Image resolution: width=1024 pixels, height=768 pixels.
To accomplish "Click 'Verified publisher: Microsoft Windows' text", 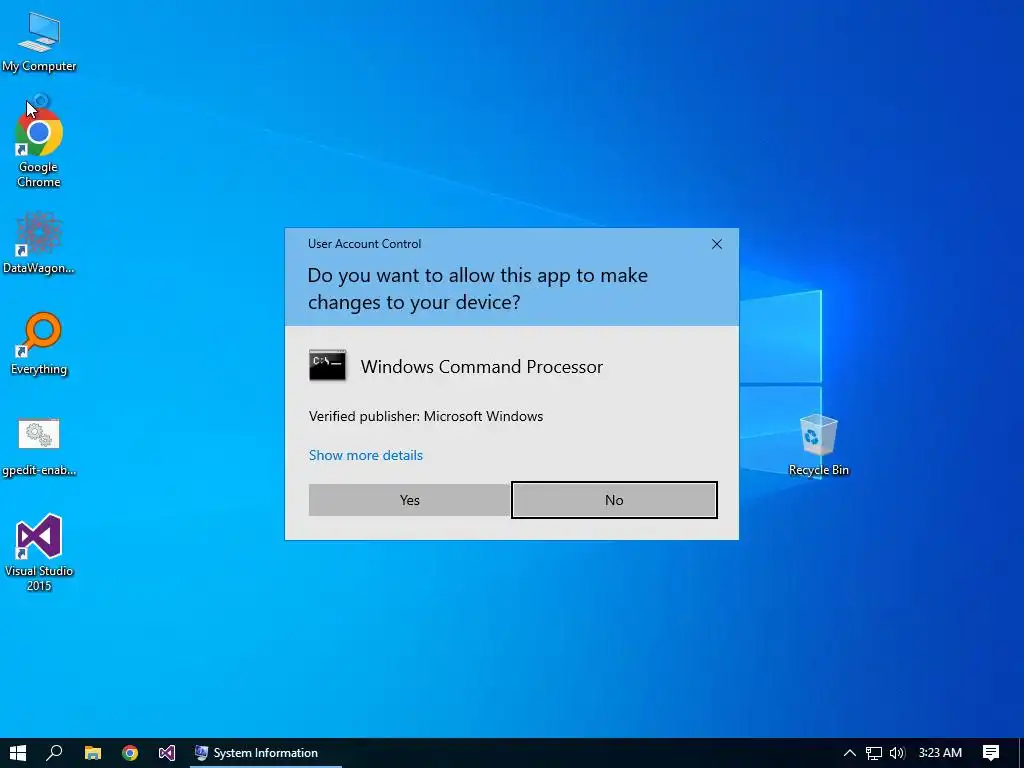I will (426, 416).
